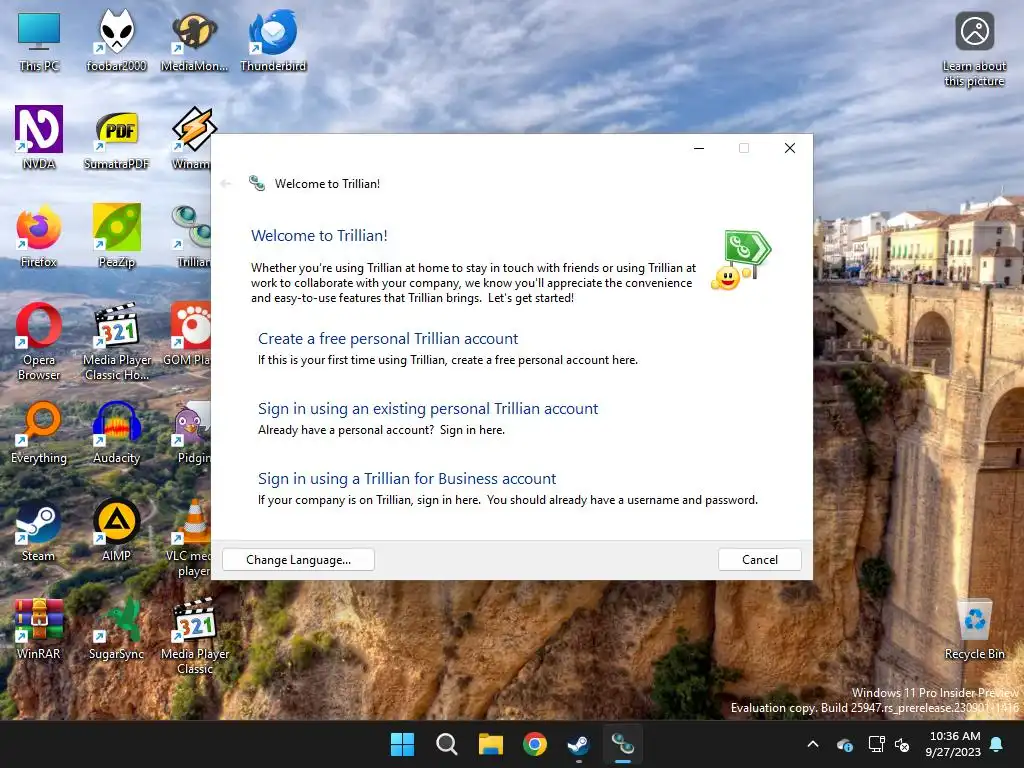Select the Everything search desktop shortcut

[x=39, y=432]
